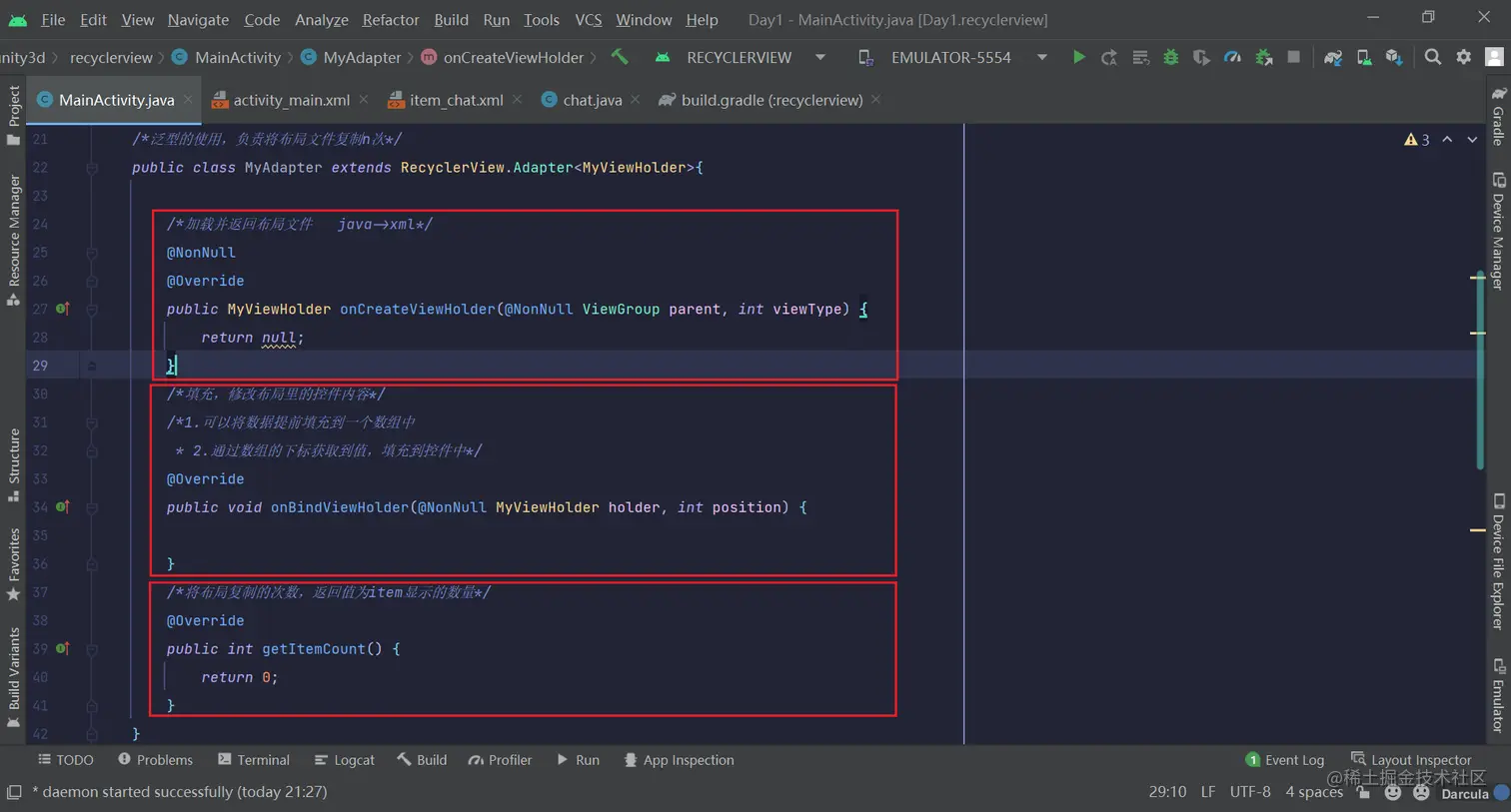This screenshot has width=1511, height=812.
Task: Change UTF-8 file encoding in status bar
Action: pyautogui.click(x=1250, y=792)
